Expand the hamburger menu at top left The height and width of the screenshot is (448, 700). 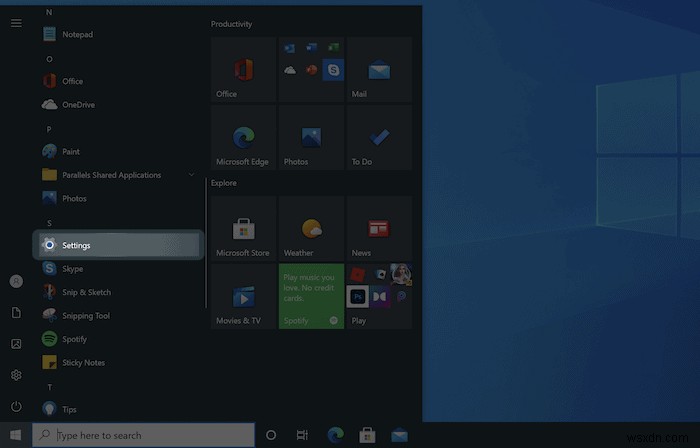tap(16, 22)
